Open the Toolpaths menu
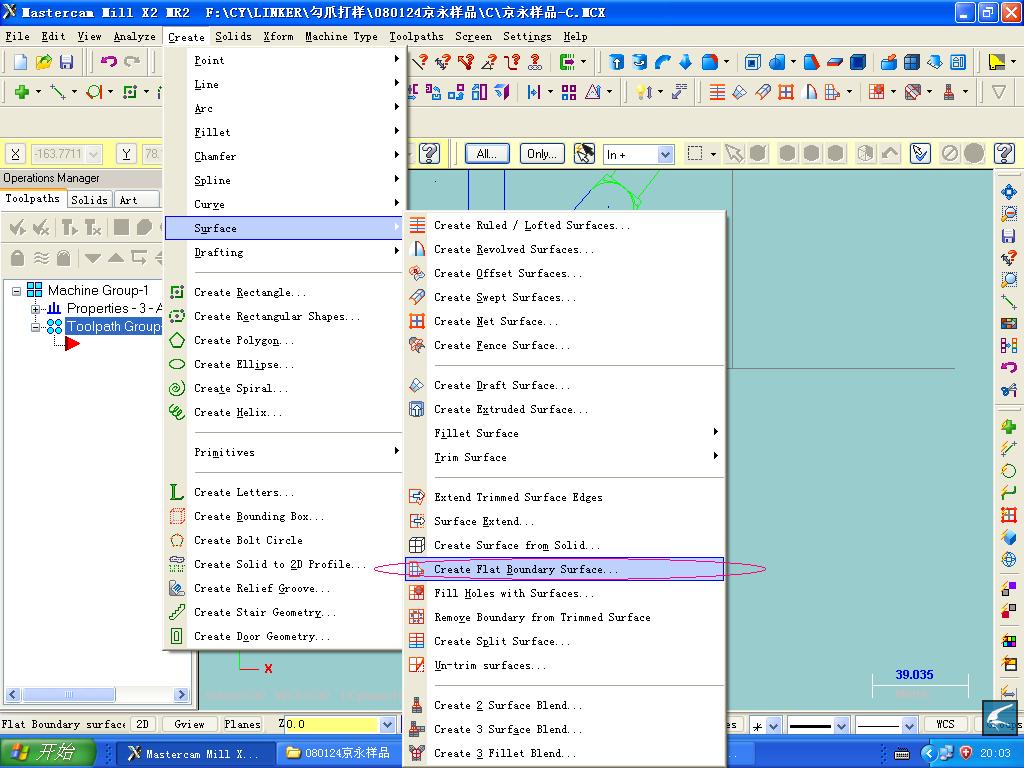 click(416, 37)
